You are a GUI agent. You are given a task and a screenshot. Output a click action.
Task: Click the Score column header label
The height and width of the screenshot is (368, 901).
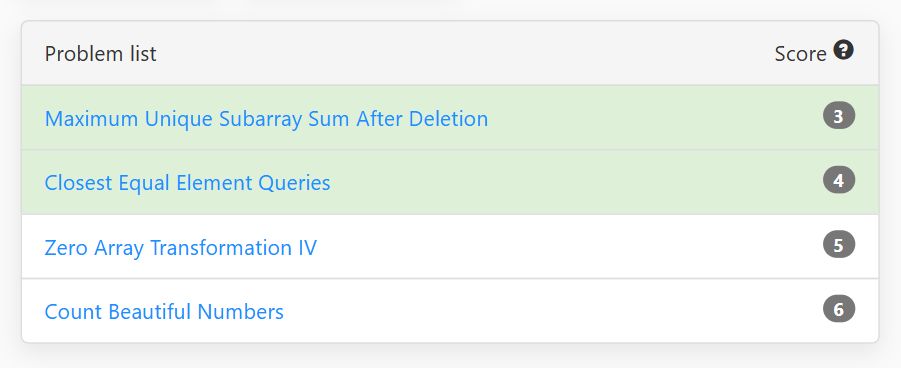point(800,53)
